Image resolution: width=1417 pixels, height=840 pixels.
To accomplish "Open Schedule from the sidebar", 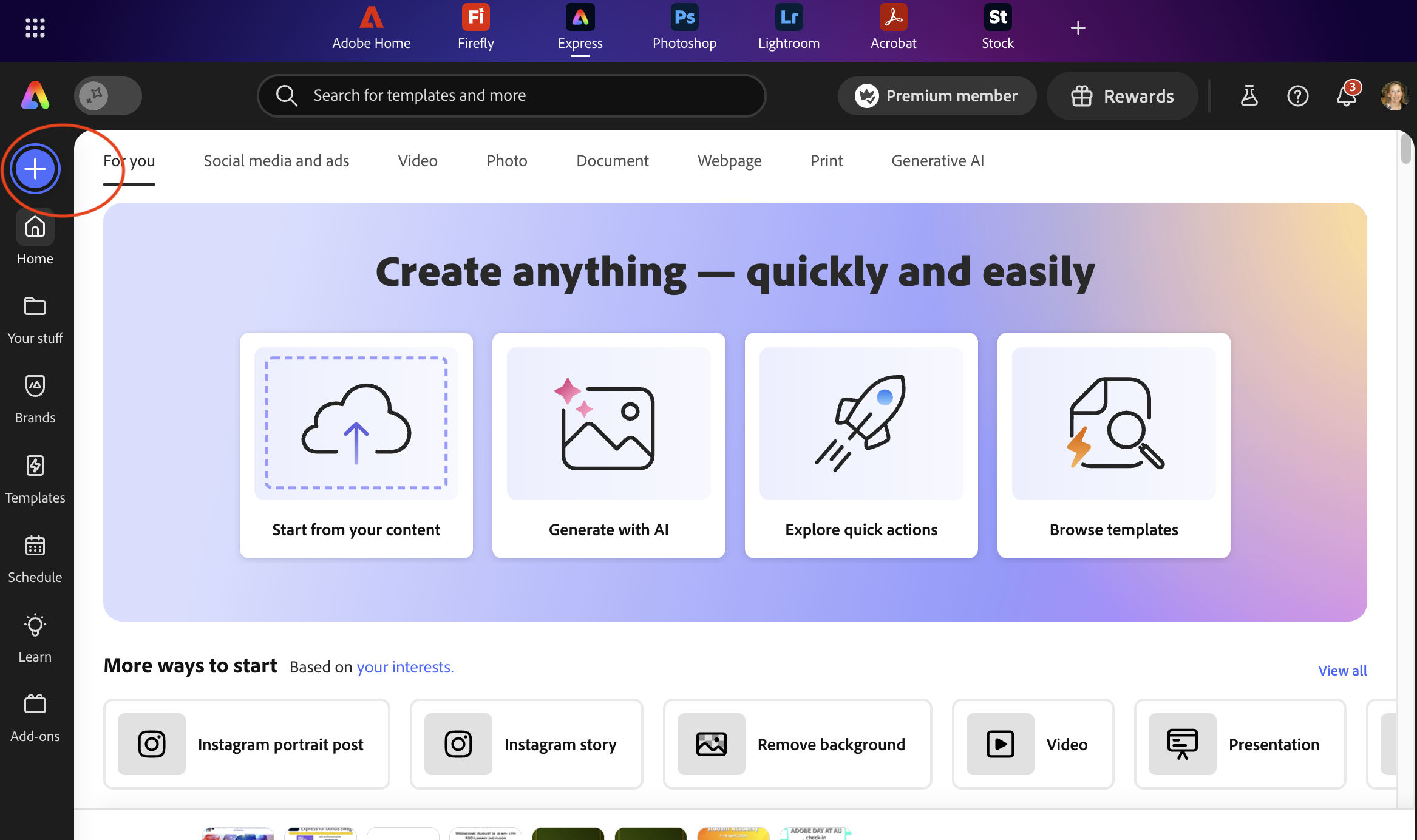I will coord(35,558).
